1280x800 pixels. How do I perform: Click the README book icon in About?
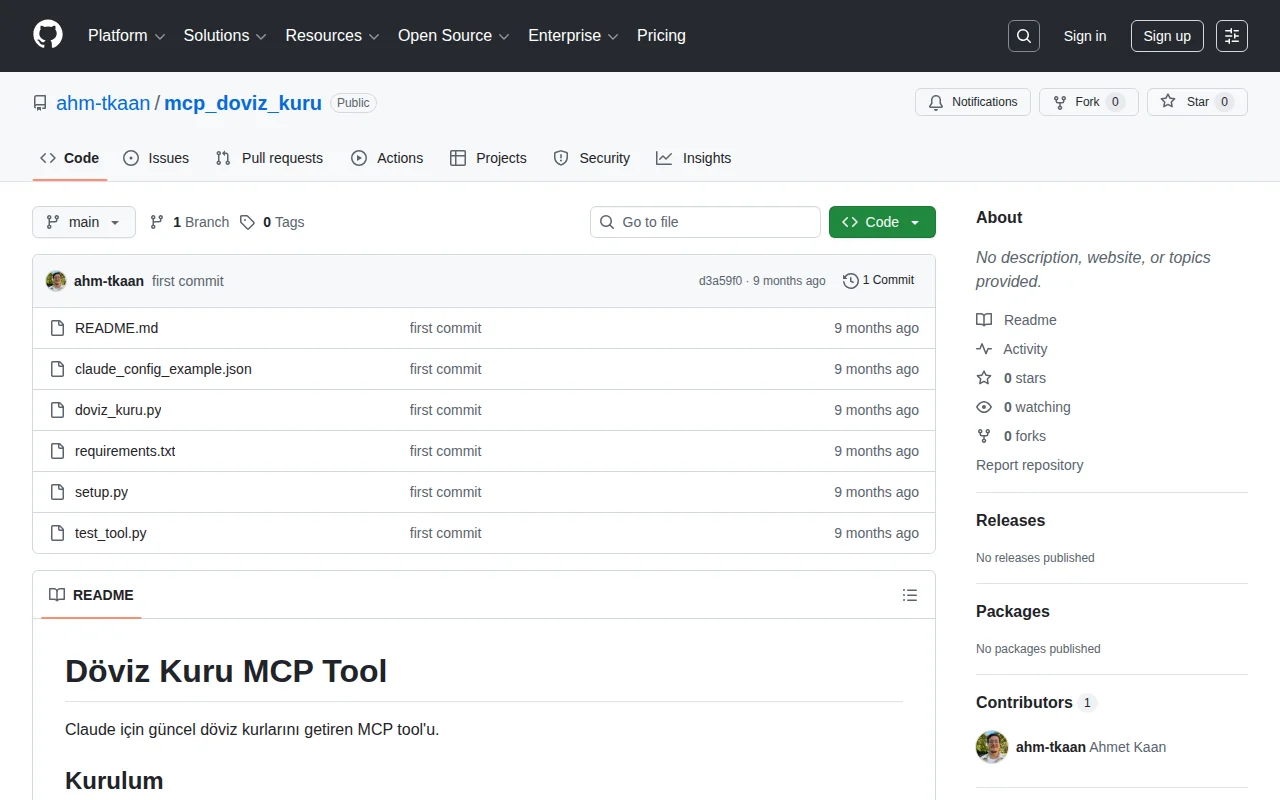985,319
